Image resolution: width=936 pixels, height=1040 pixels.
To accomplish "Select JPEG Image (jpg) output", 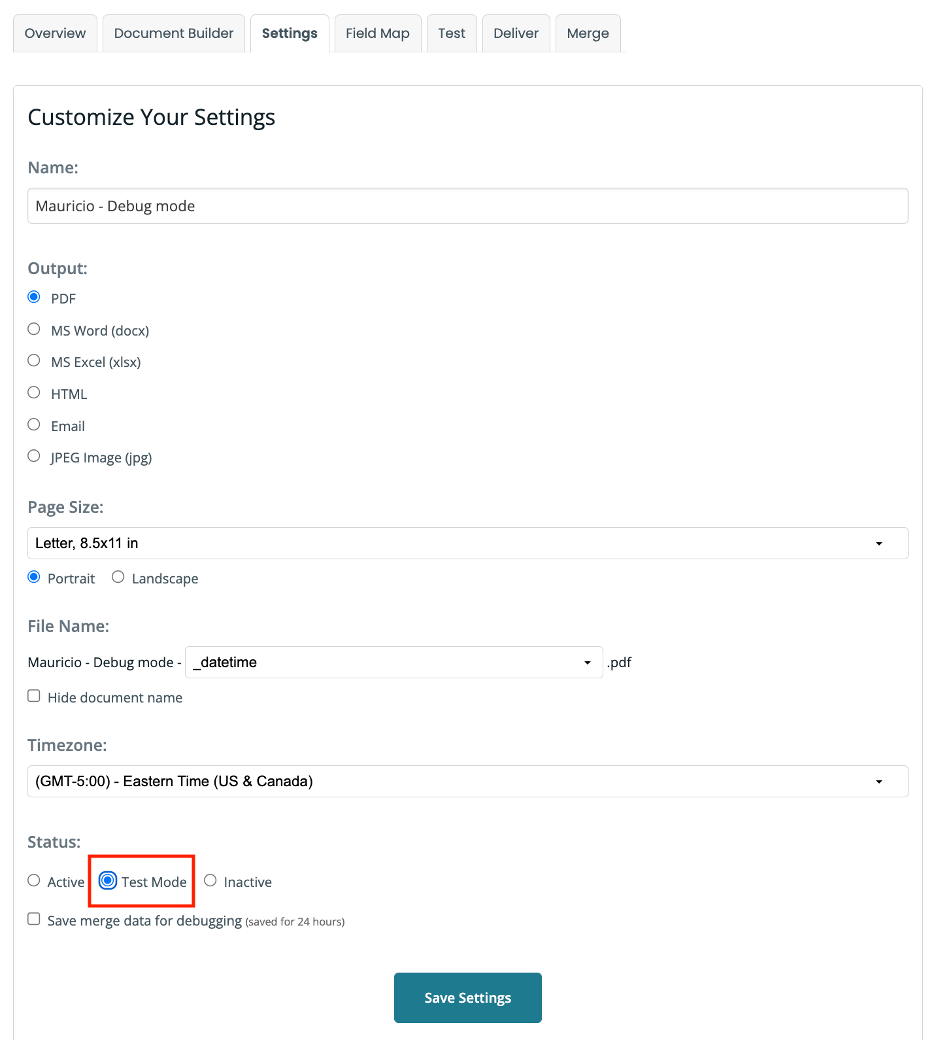I will click(x=34, y=457).
